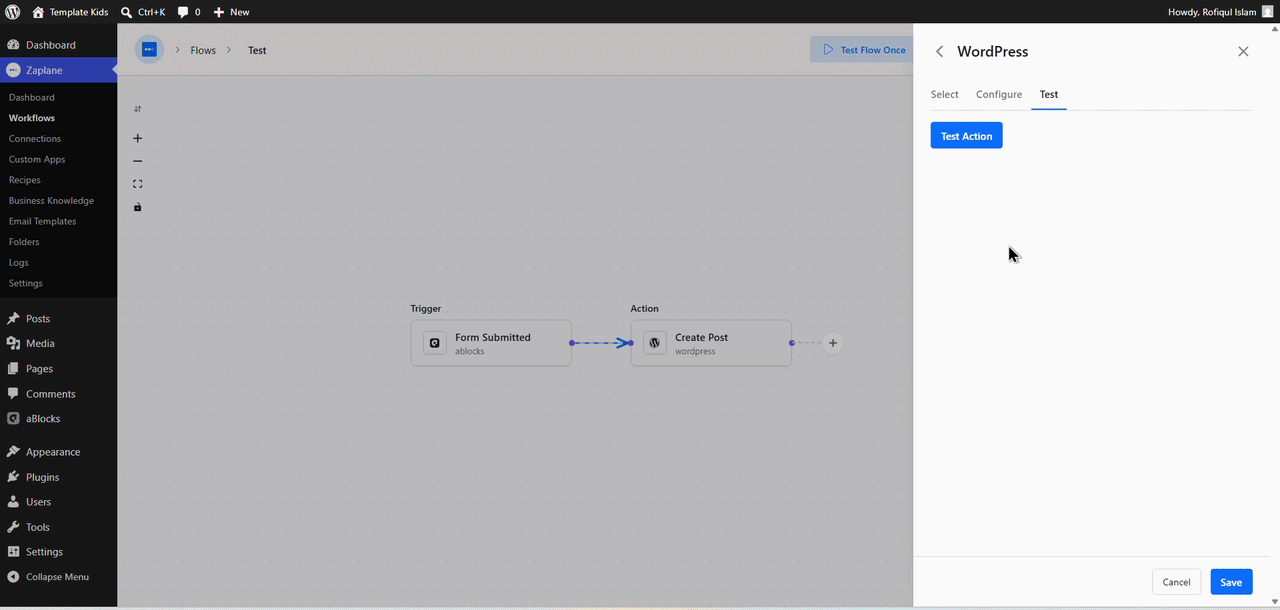
Task: Open Howdy, Rofiqul Islam profile menu
Action: point(1220,12)
